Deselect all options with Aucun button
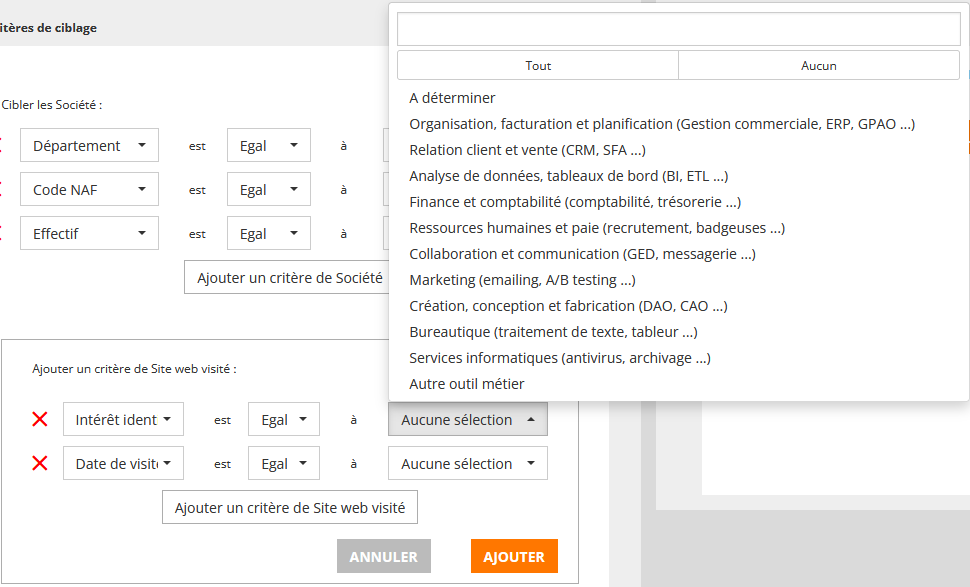The image size is (970, 587). (x=818, y=66)
